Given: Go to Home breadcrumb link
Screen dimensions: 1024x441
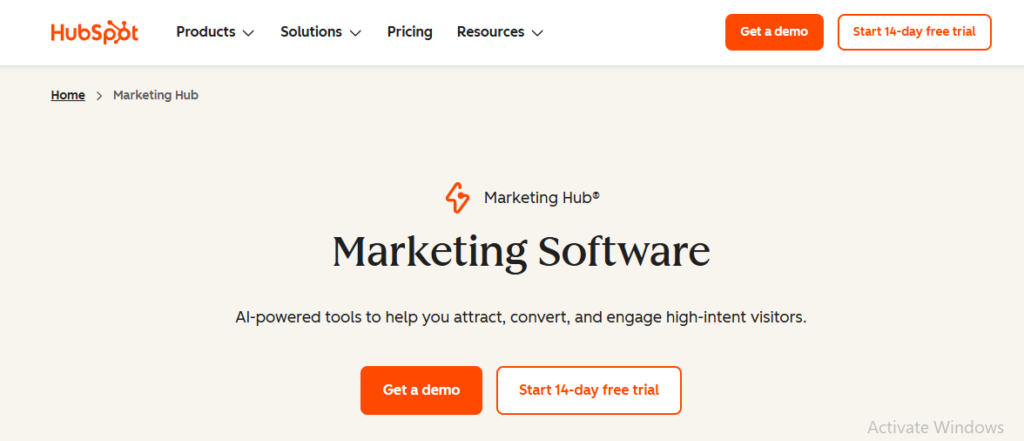Looking at the screenshot, I should 68,95.
